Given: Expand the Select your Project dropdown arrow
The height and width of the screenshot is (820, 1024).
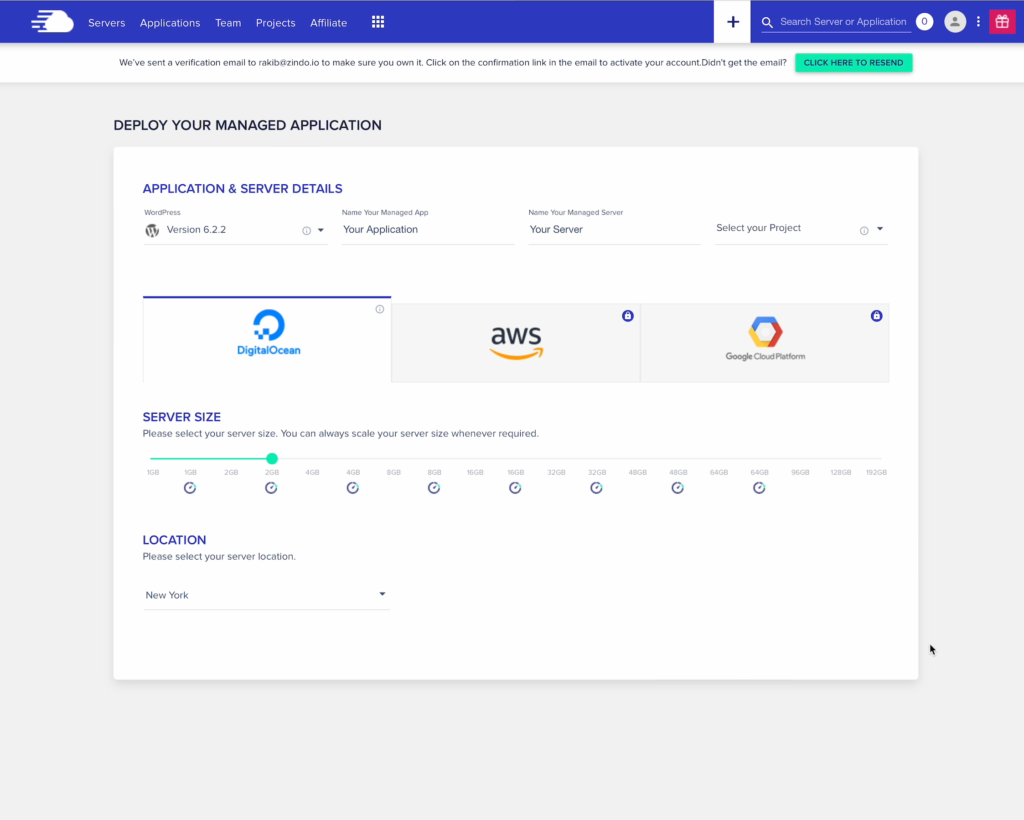Looking at the screenshot, I should [x=880, y=229].
